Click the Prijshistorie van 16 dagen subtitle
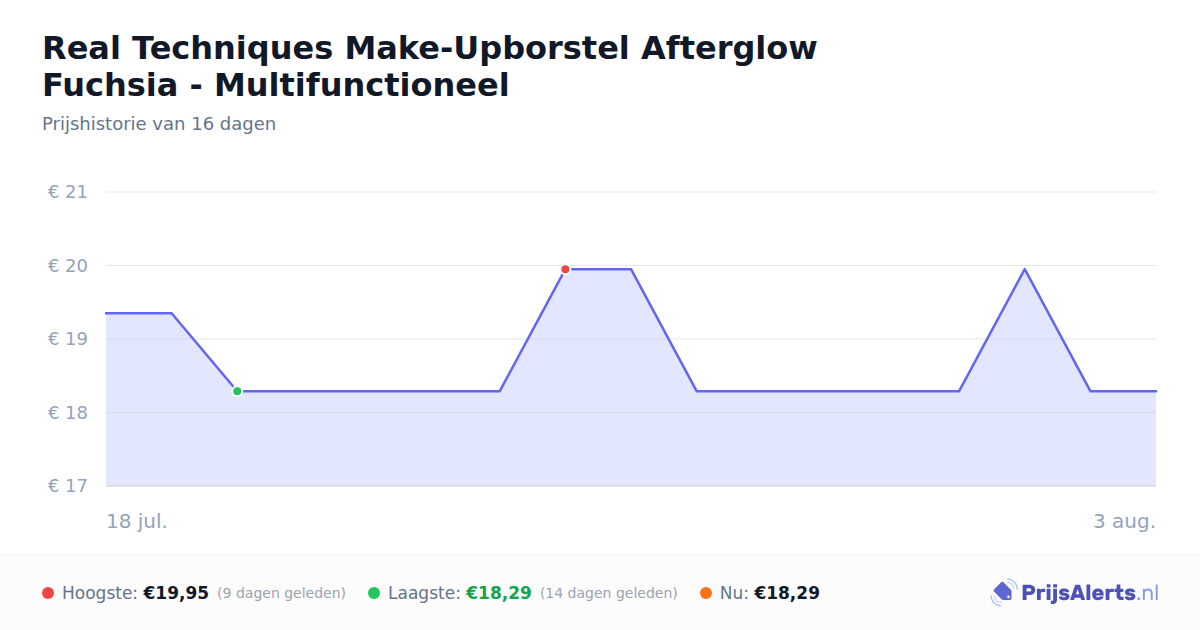The height and width of the screenshot is (630, 1200). 159,124
